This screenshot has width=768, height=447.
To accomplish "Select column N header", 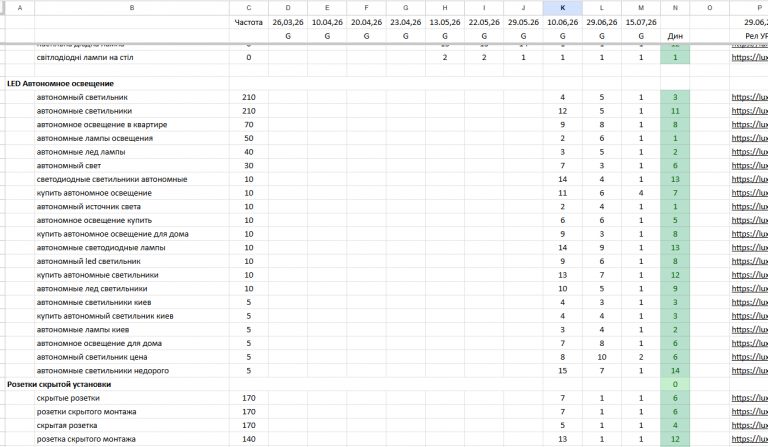I will pyautogui.click(x=675, y=8).
